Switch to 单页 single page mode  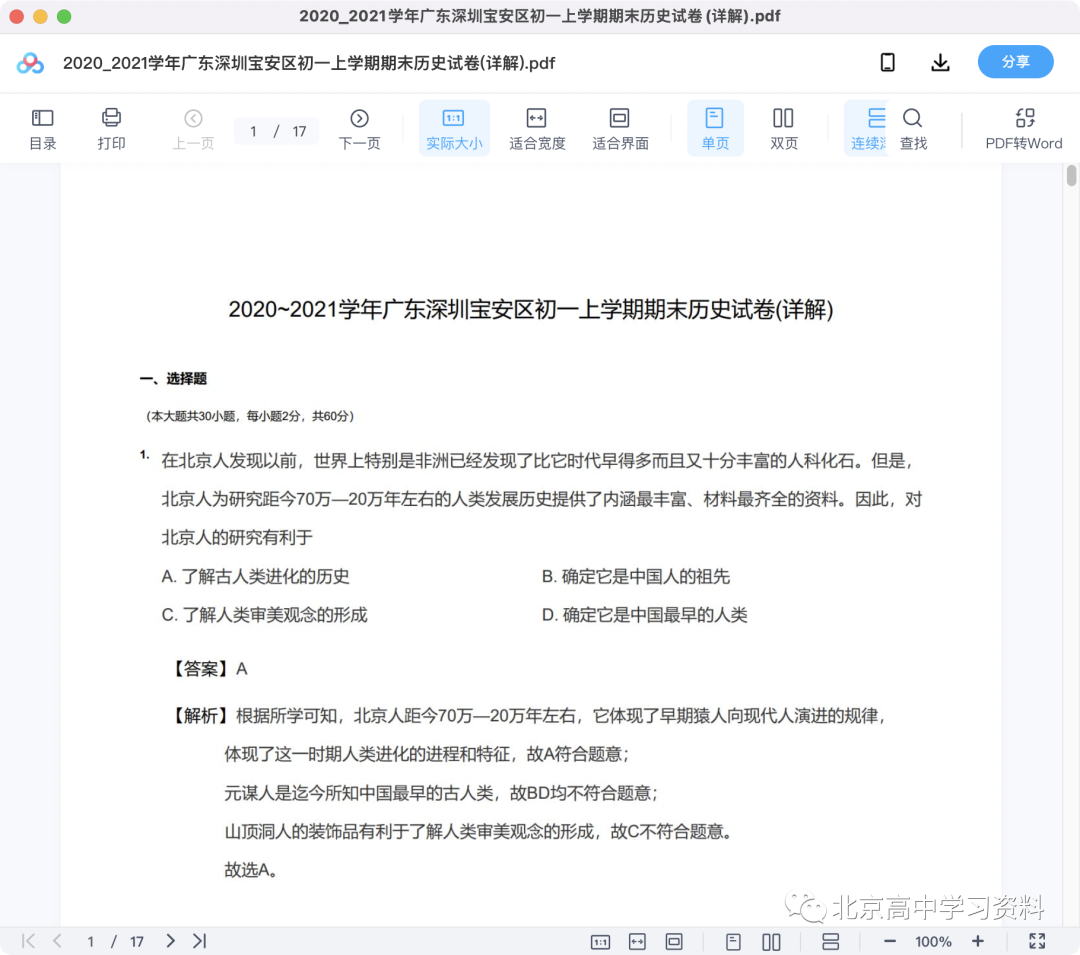click(715, 129)
